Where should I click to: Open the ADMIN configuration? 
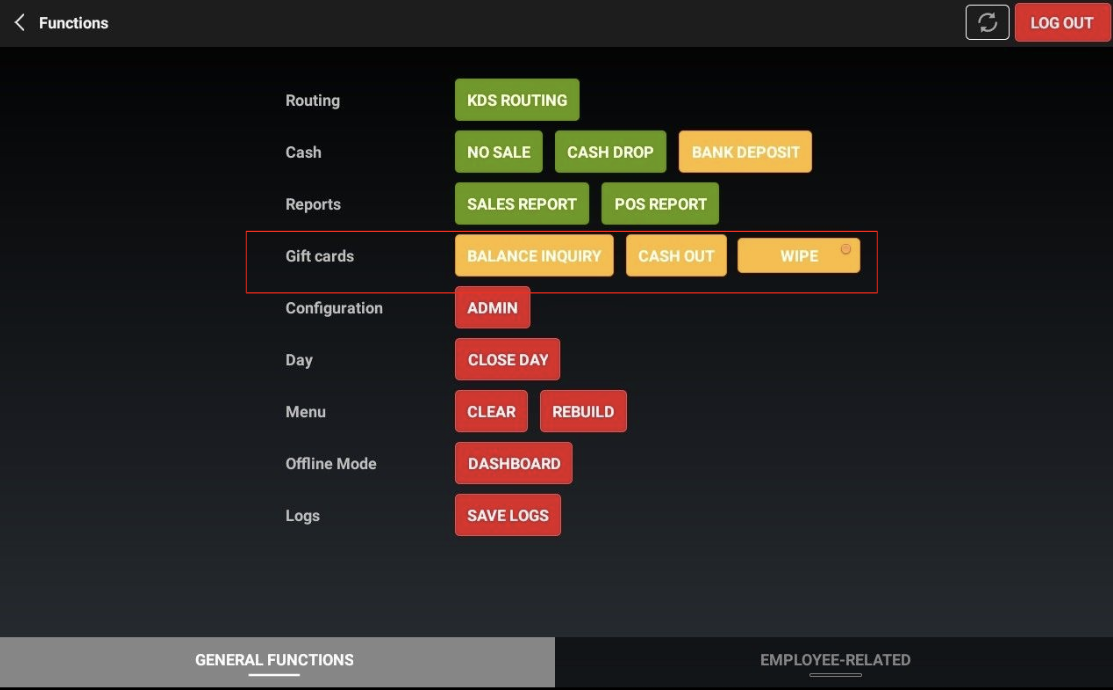pos(492,308)
